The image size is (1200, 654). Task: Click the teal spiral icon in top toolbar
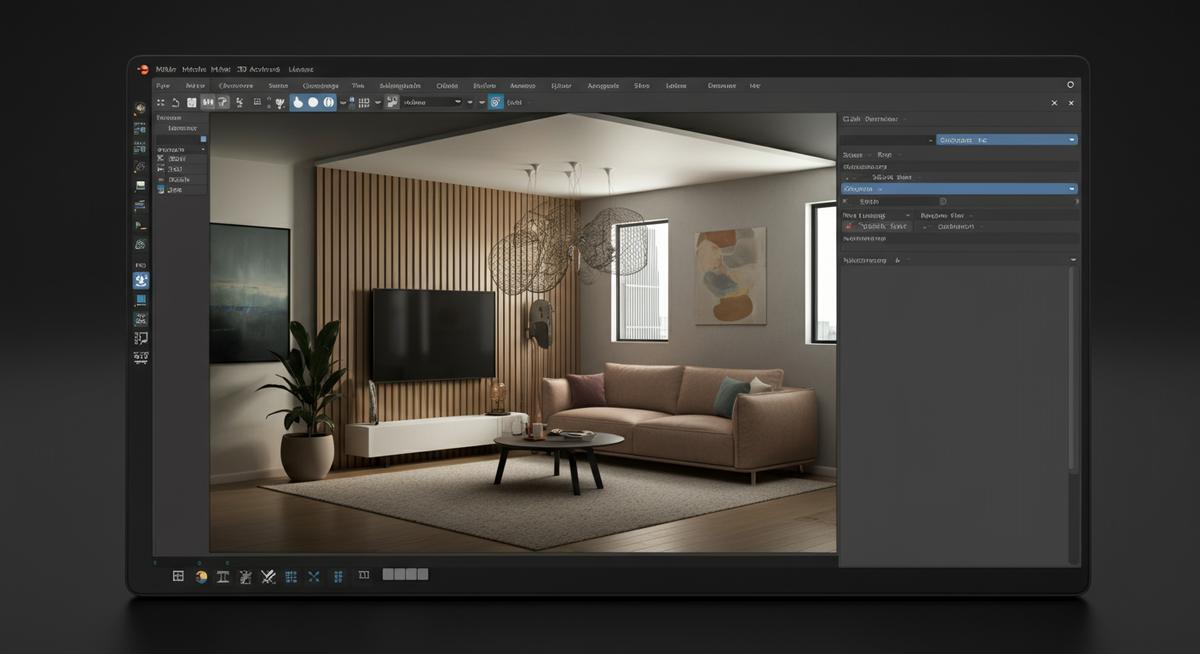point(495,102)
